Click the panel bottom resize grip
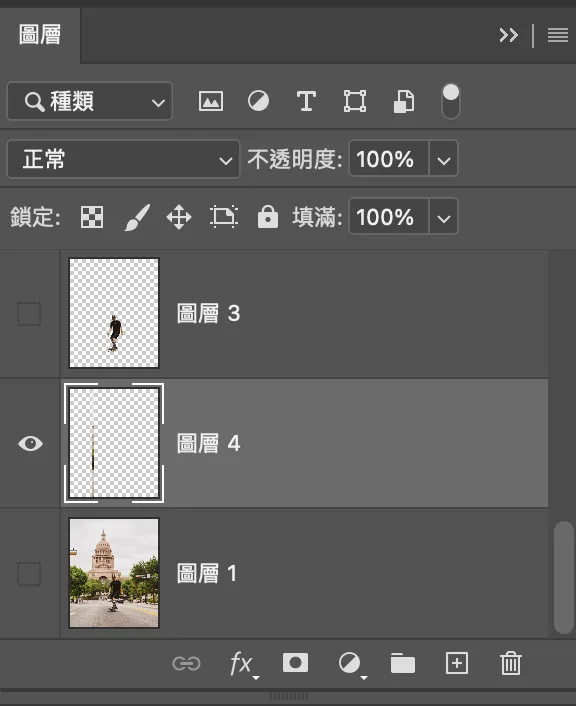The image size is (576, 706). pos(289,696)
